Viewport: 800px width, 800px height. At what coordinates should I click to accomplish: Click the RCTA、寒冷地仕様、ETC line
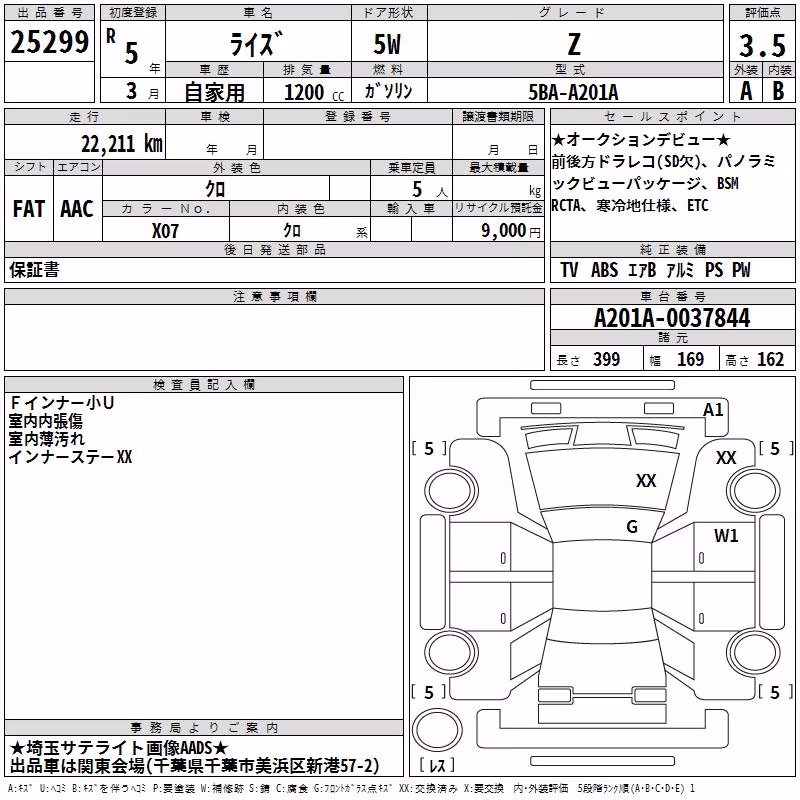click(630, 206)
